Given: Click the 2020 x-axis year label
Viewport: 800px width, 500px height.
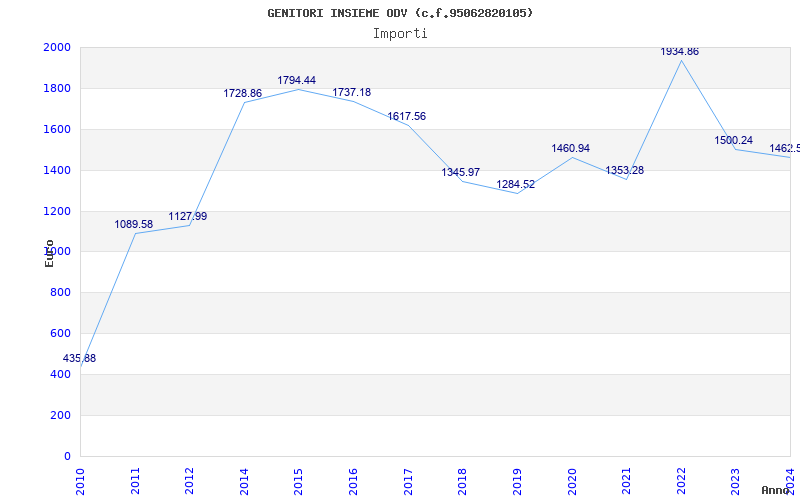Looking at the screenshot, I should pos(572,482).
